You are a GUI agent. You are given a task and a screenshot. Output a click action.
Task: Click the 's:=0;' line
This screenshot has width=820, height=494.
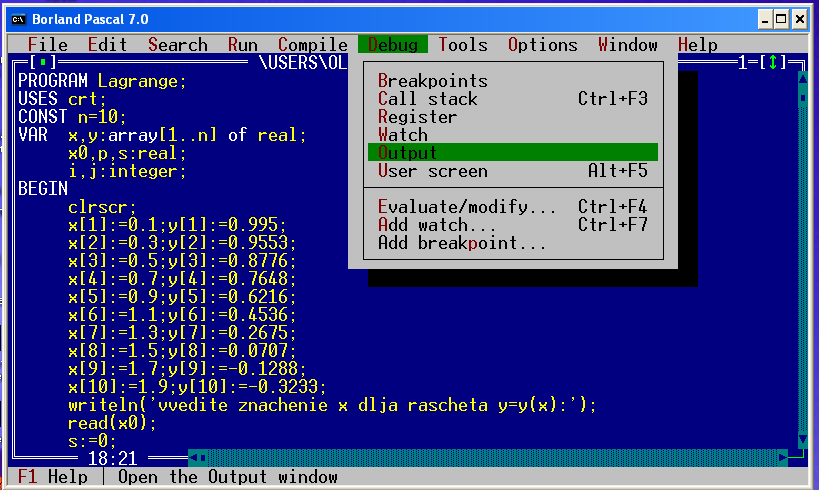(92, 441)
